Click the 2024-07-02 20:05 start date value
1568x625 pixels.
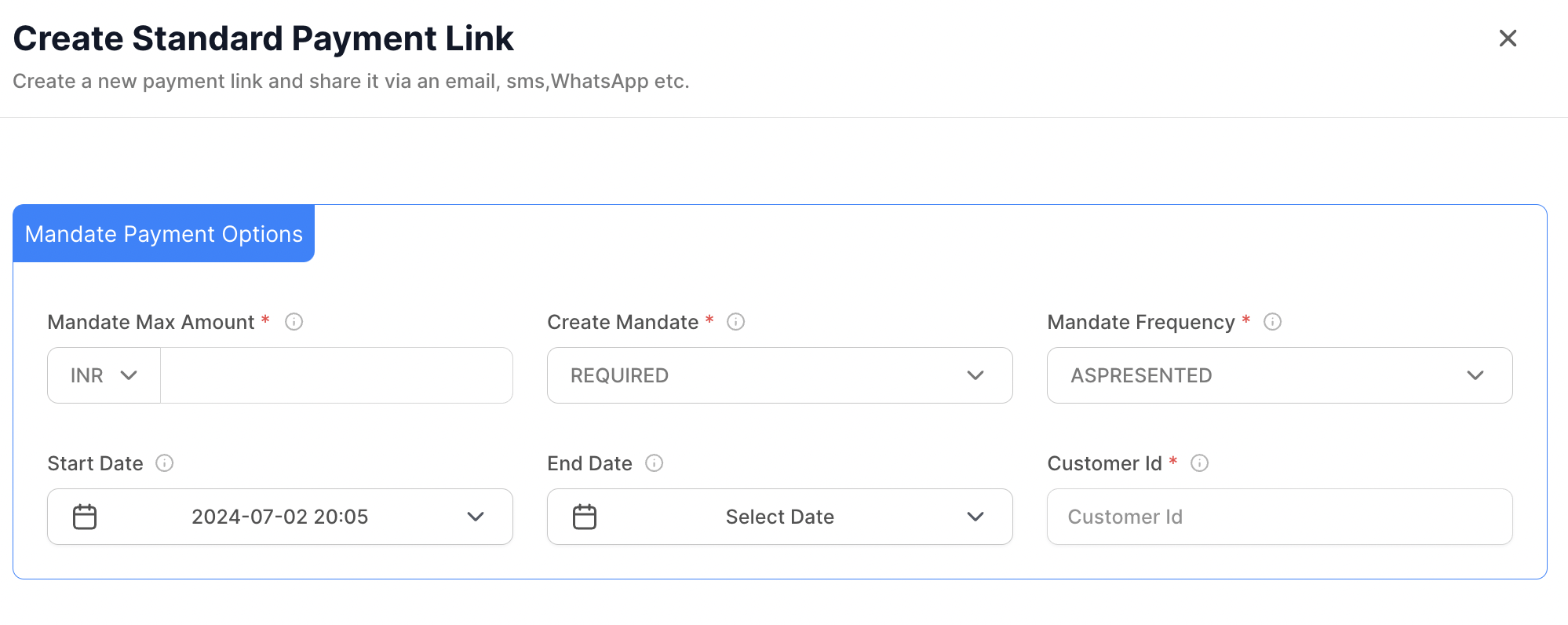click(x=279, y=517)
